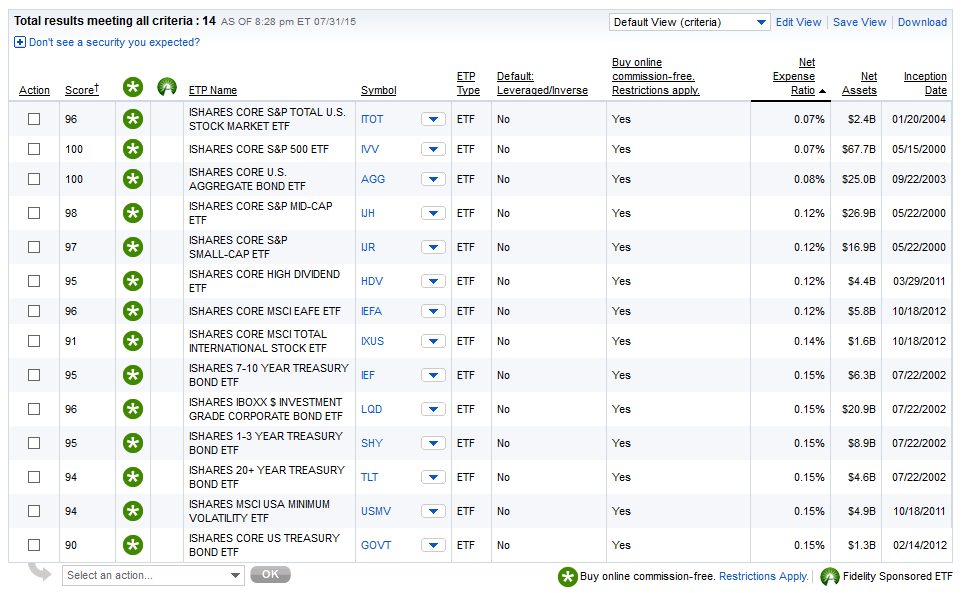This screenshot has height=593, width=968.
Task: Sort by ETP Name column header
Action: click(213, 90)
